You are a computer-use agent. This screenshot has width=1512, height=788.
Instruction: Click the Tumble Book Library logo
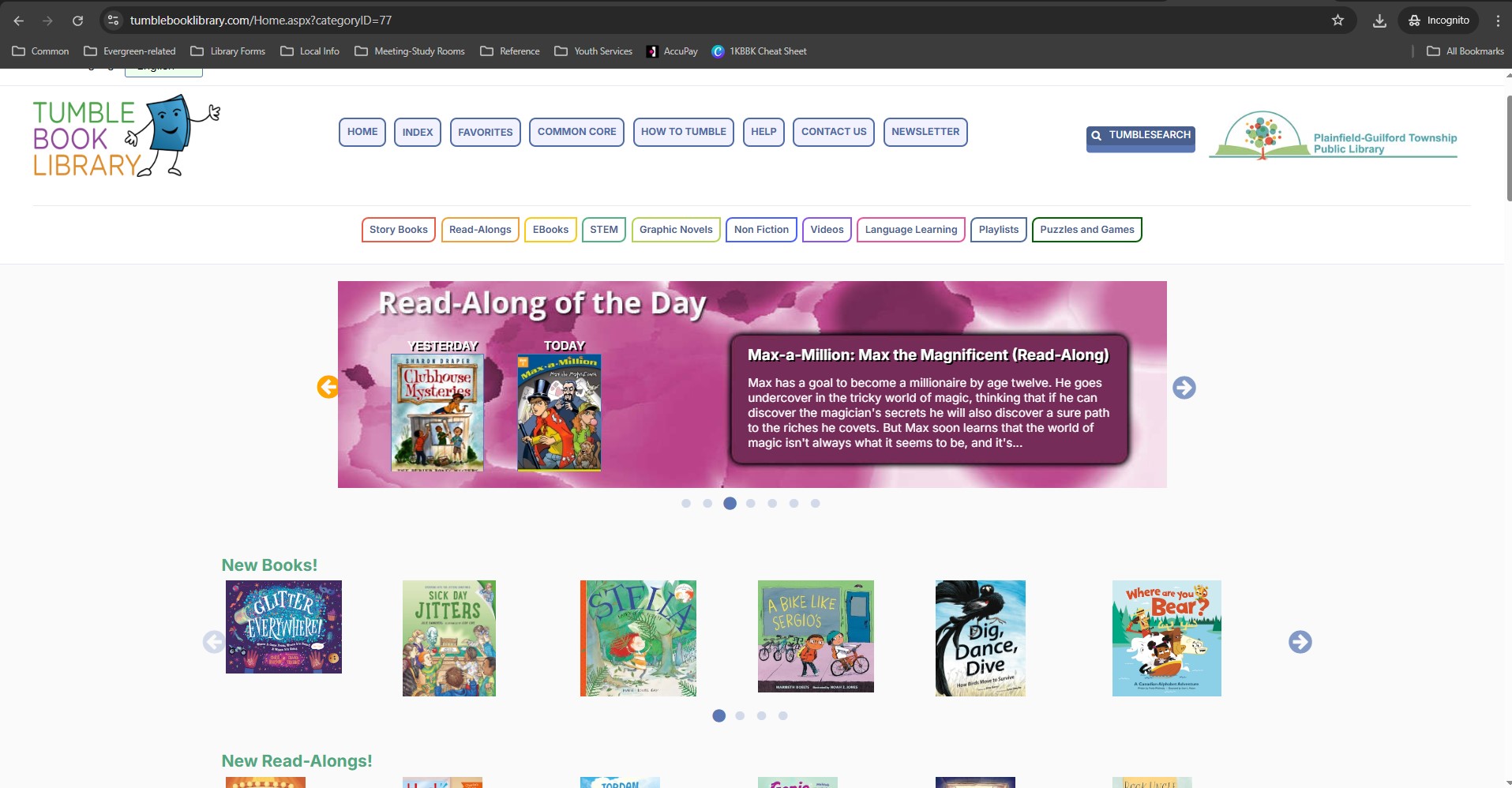pos(126,136)
